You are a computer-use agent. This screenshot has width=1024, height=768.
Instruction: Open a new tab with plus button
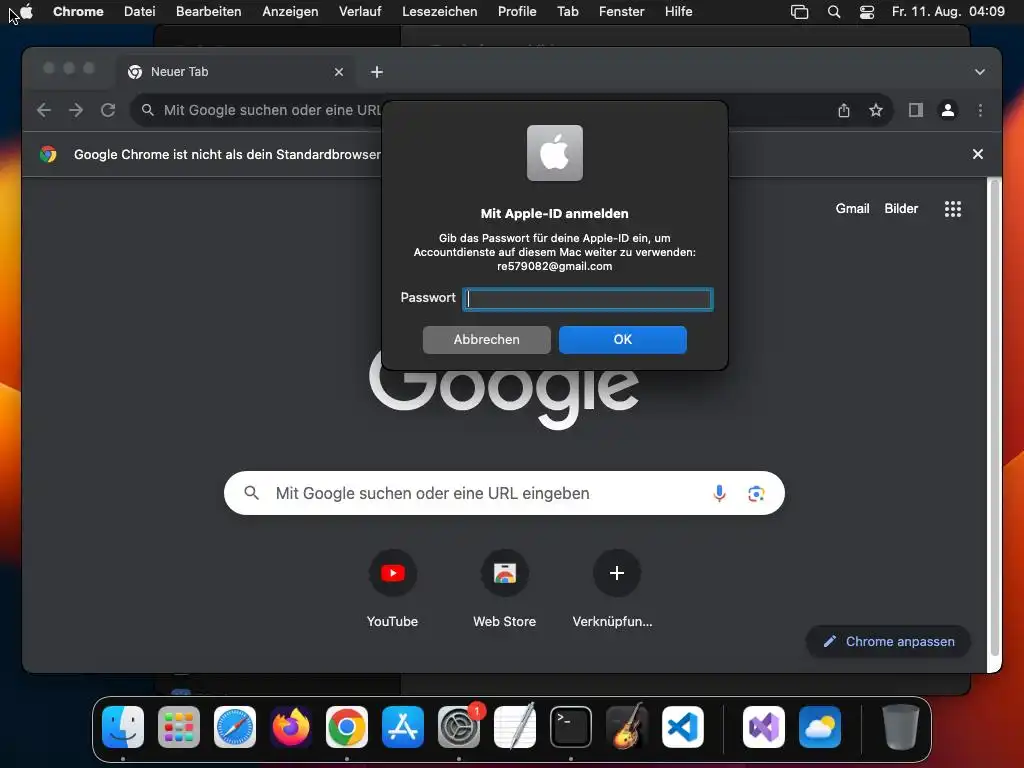point(377,72)
